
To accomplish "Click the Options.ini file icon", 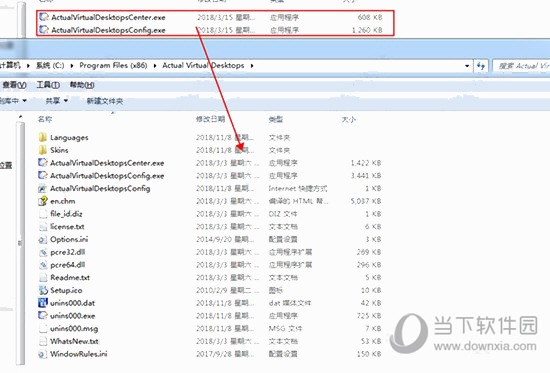I will [x=42, y=239].
